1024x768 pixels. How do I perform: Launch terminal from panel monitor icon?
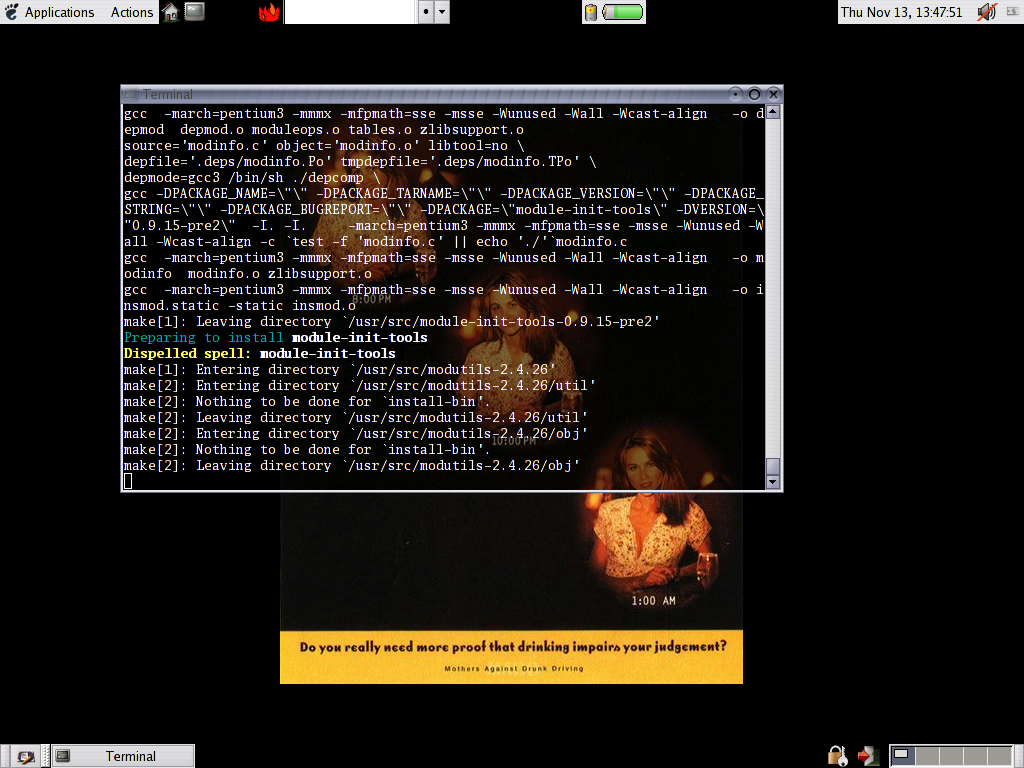point(195,12)
